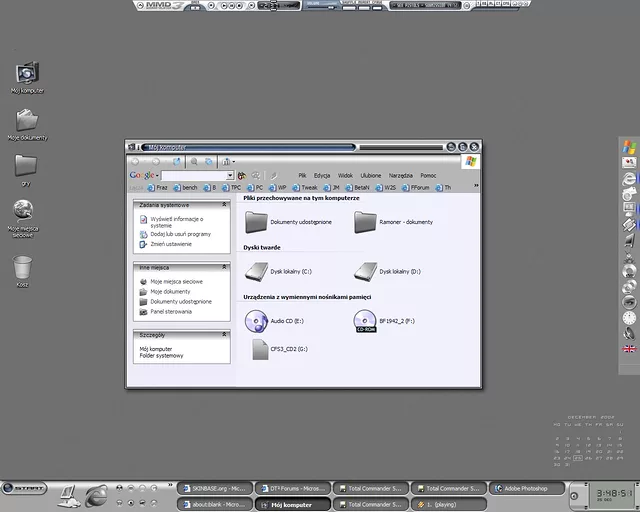Collapse the Inne miejsca panel
Viewport: 640px width, 512px height.
[x=223, y=267]
